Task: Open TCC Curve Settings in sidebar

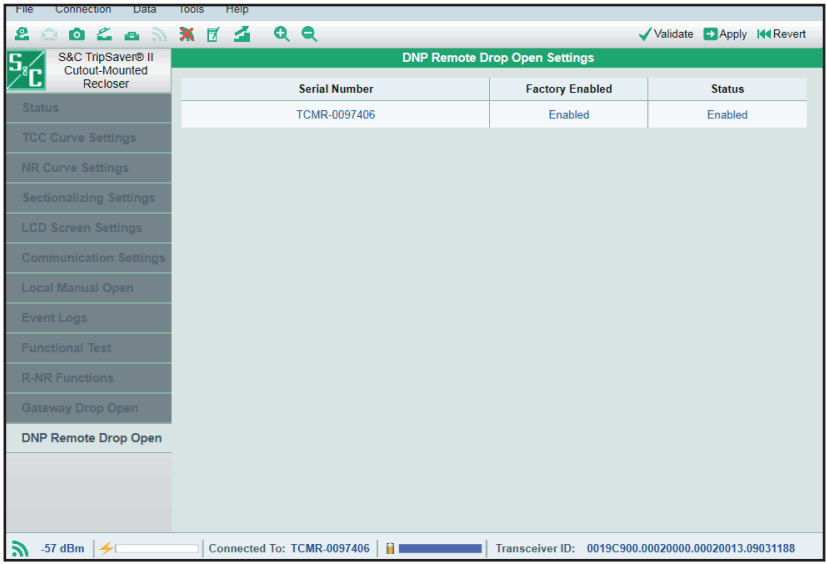Action: pyautogui.click(x=89, y=138)
